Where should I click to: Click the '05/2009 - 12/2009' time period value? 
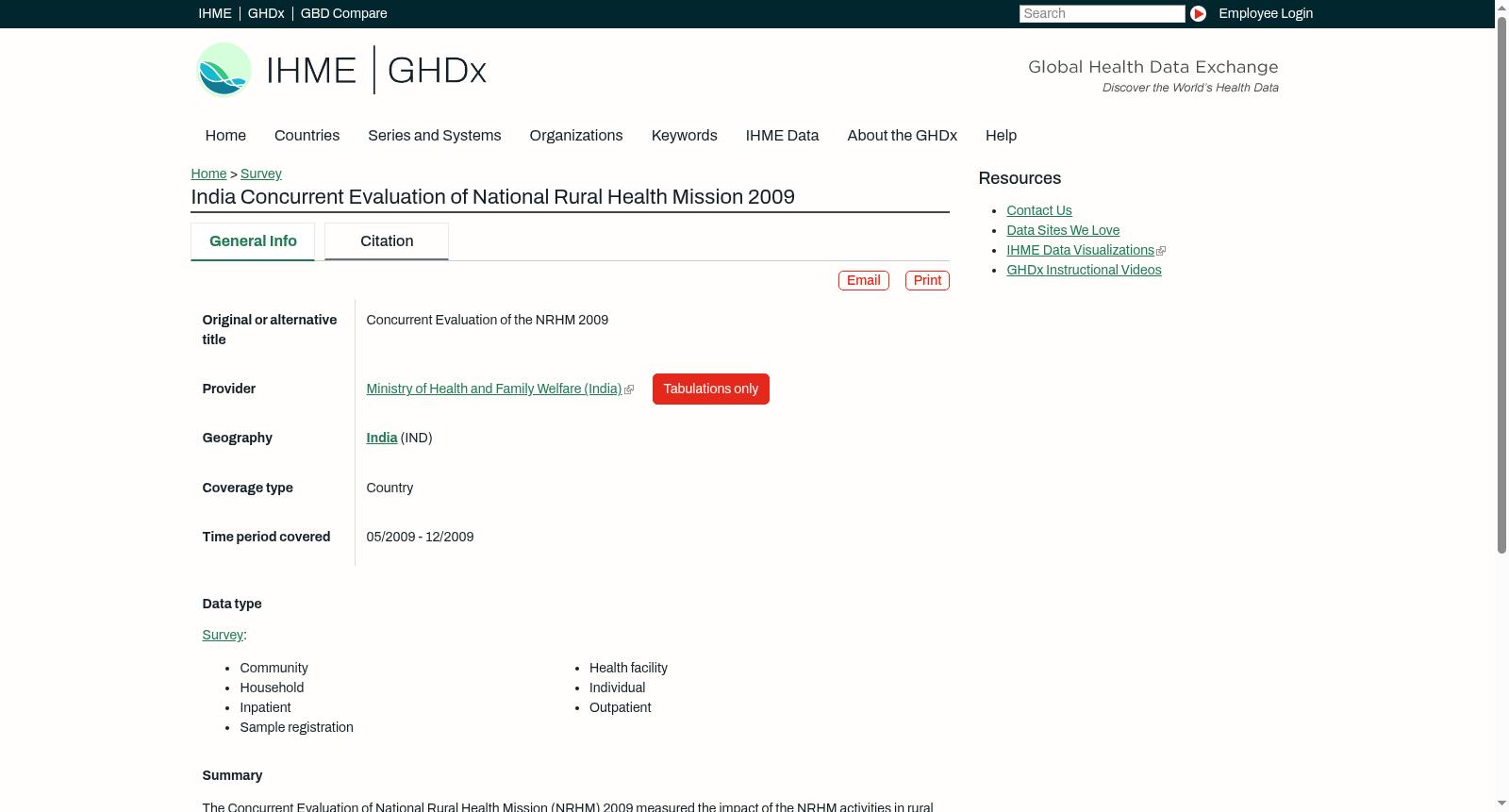point(420,537)
